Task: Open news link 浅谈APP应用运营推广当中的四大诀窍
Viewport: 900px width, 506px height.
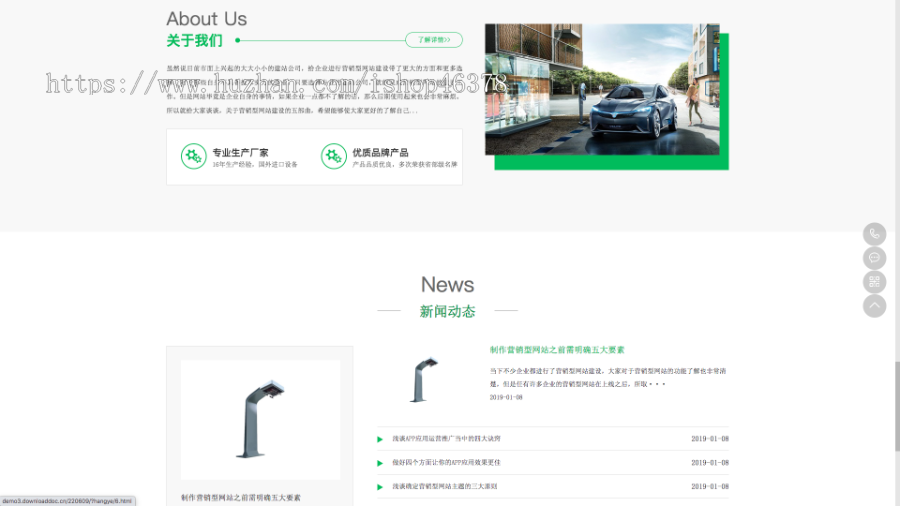Action: pyautogui.click(x=446, y=438)
